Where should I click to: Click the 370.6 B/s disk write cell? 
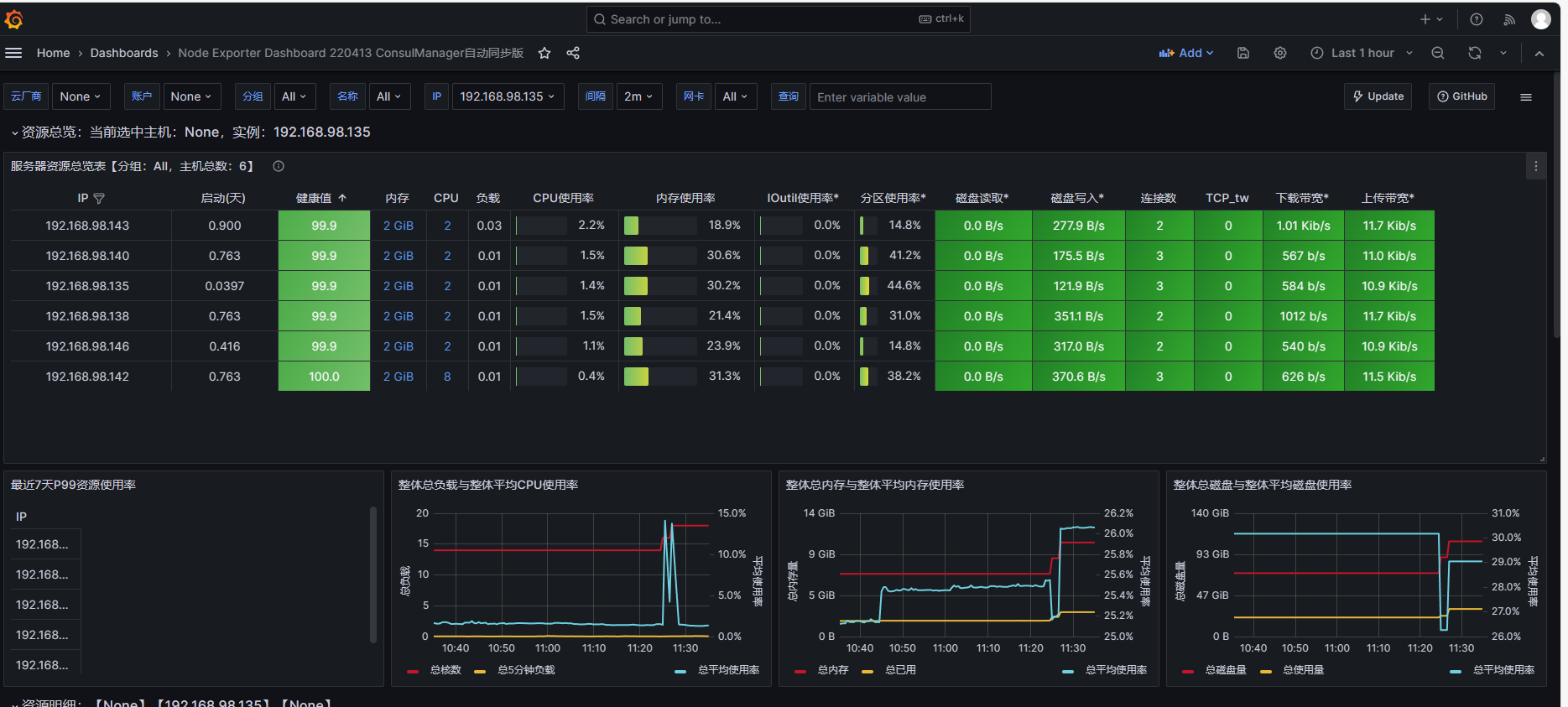[x=1079, y=377]
